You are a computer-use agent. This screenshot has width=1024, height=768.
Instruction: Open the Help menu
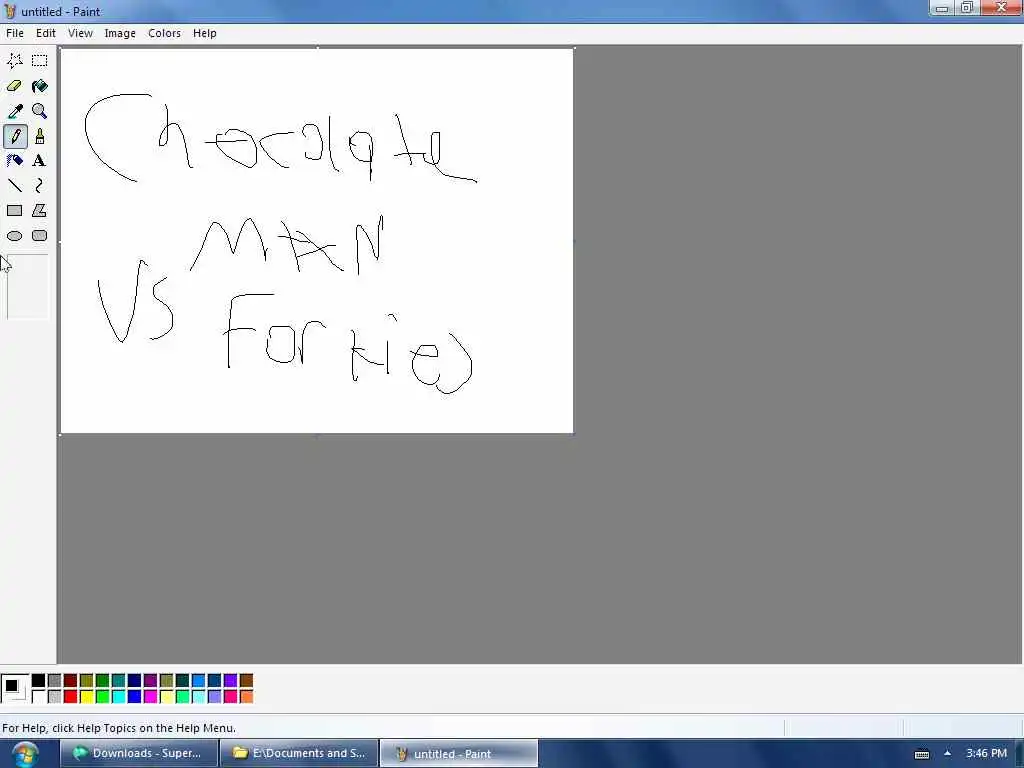click(204, 33)
